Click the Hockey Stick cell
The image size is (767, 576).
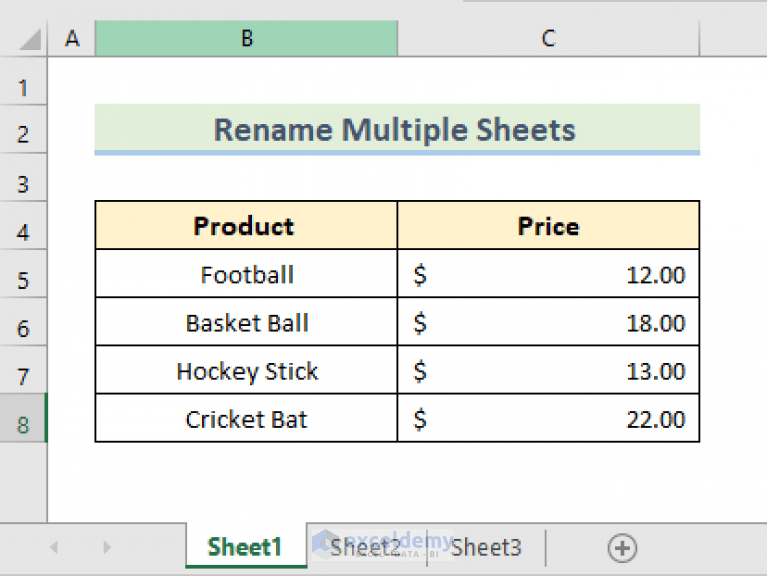[x=247, y=370]
